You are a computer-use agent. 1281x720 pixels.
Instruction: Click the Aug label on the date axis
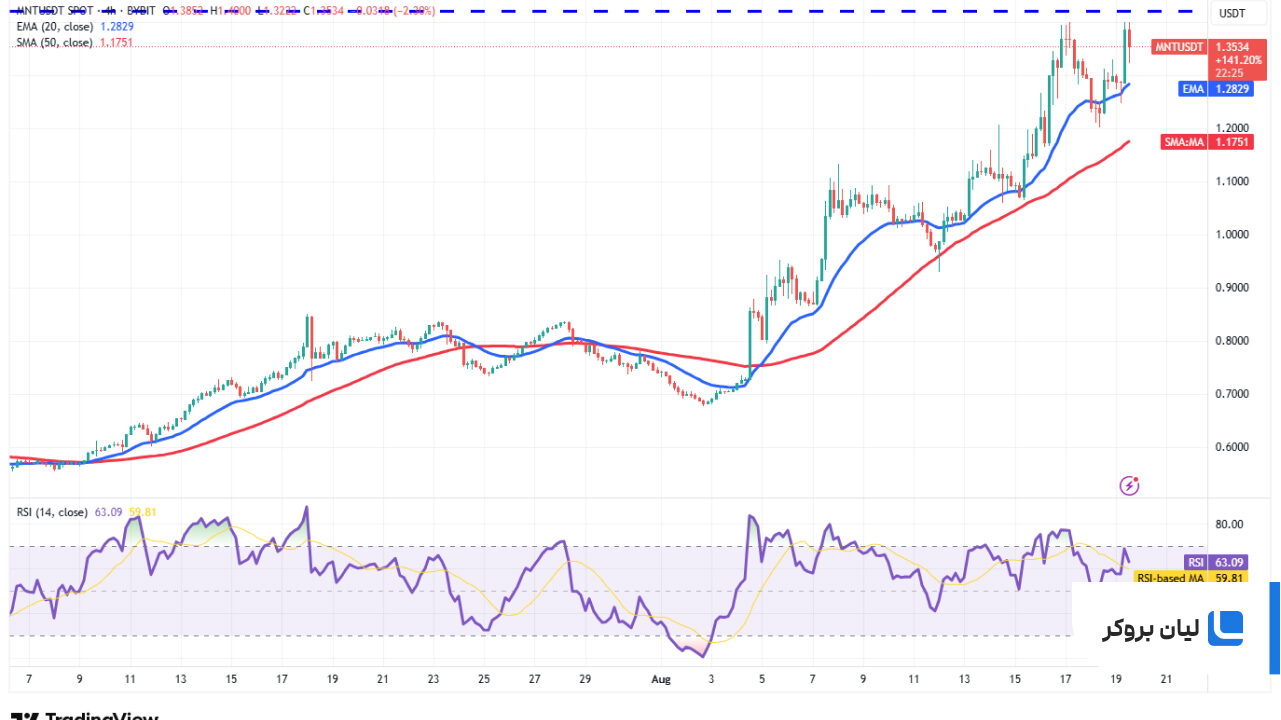[x=662, y=679]
